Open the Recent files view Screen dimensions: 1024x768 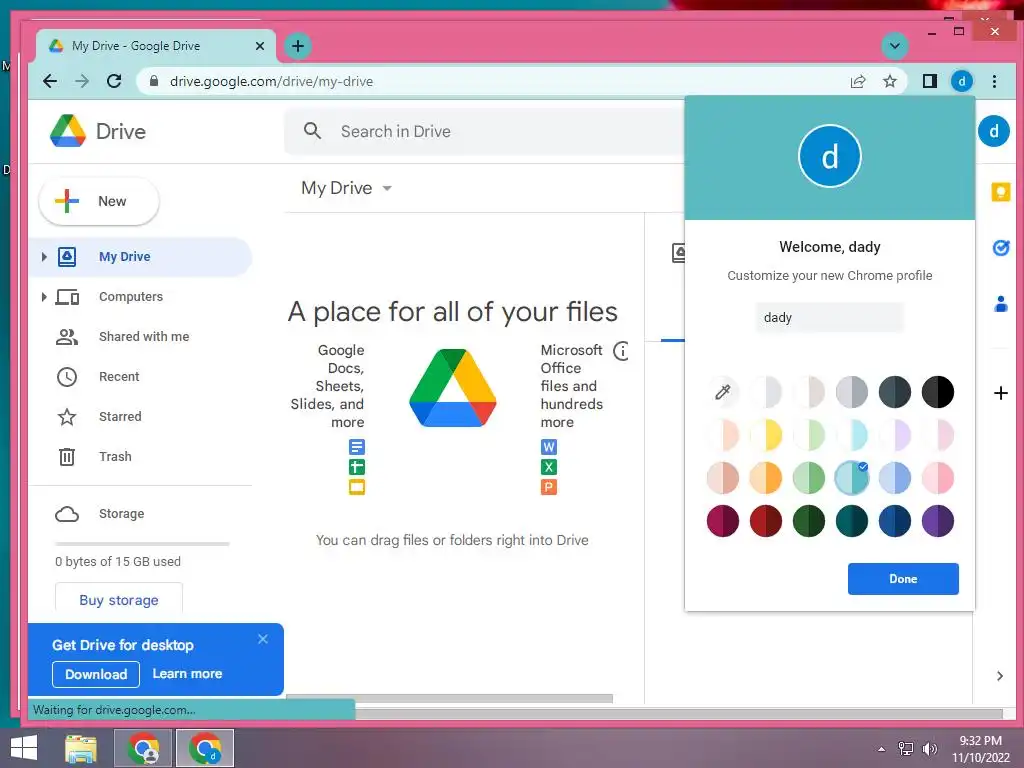119,376
